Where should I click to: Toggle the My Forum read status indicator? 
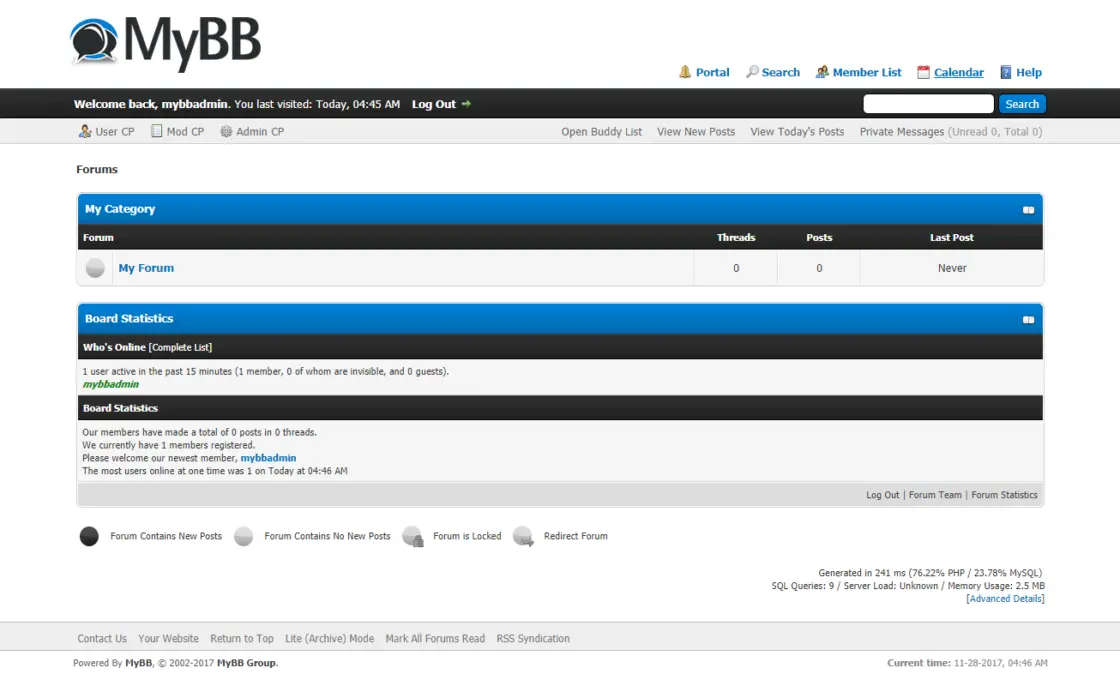[95, 268]
